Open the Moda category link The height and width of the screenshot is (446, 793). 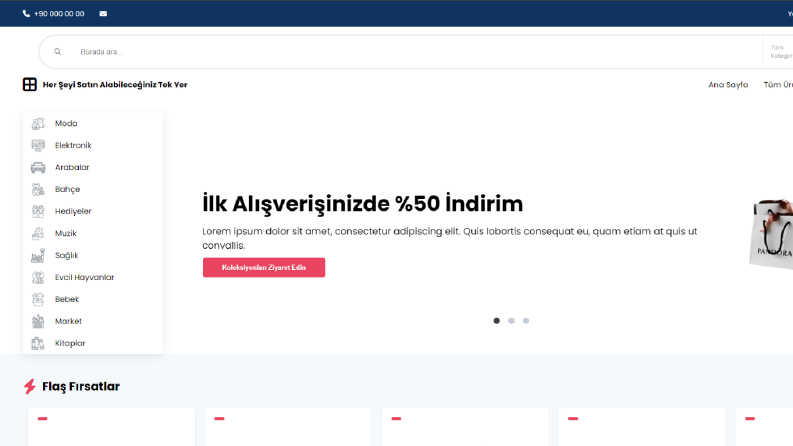(66, 123)
